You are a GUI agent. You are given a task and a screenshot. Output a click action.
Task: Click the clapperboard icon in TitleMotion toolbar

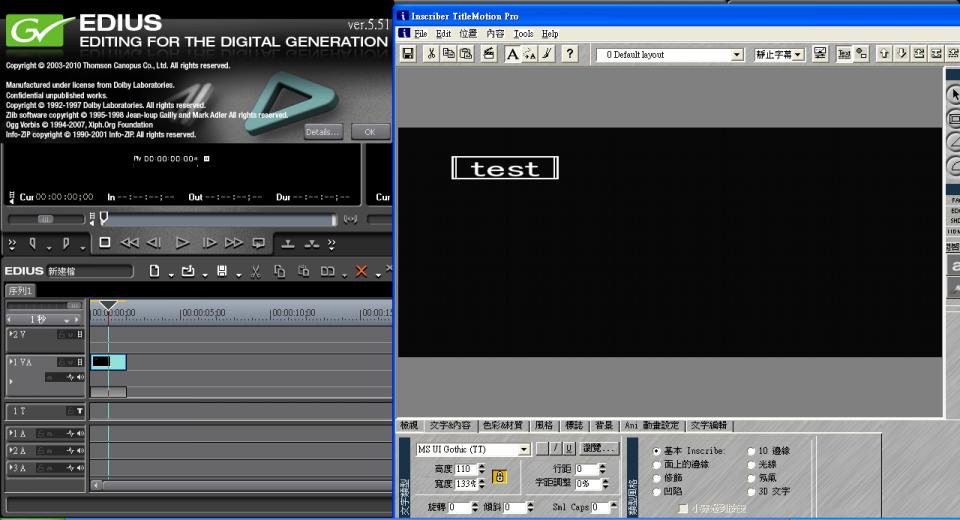[x=489, y=54]
